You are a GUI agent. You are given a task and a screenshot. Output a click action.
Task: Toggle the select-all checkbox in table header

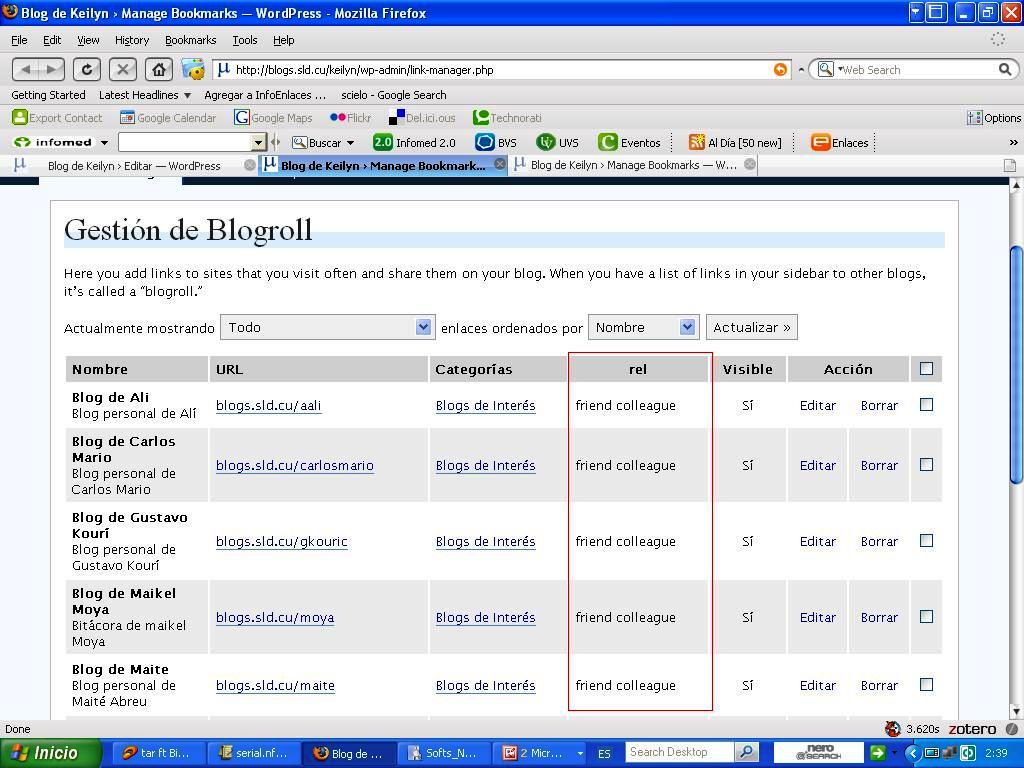926,369
